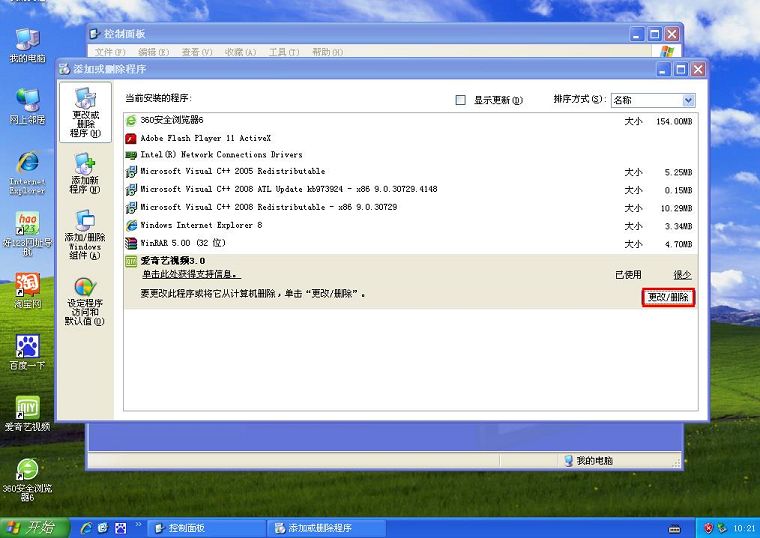Click 10.29MB size value

click(x=676, y=208)
